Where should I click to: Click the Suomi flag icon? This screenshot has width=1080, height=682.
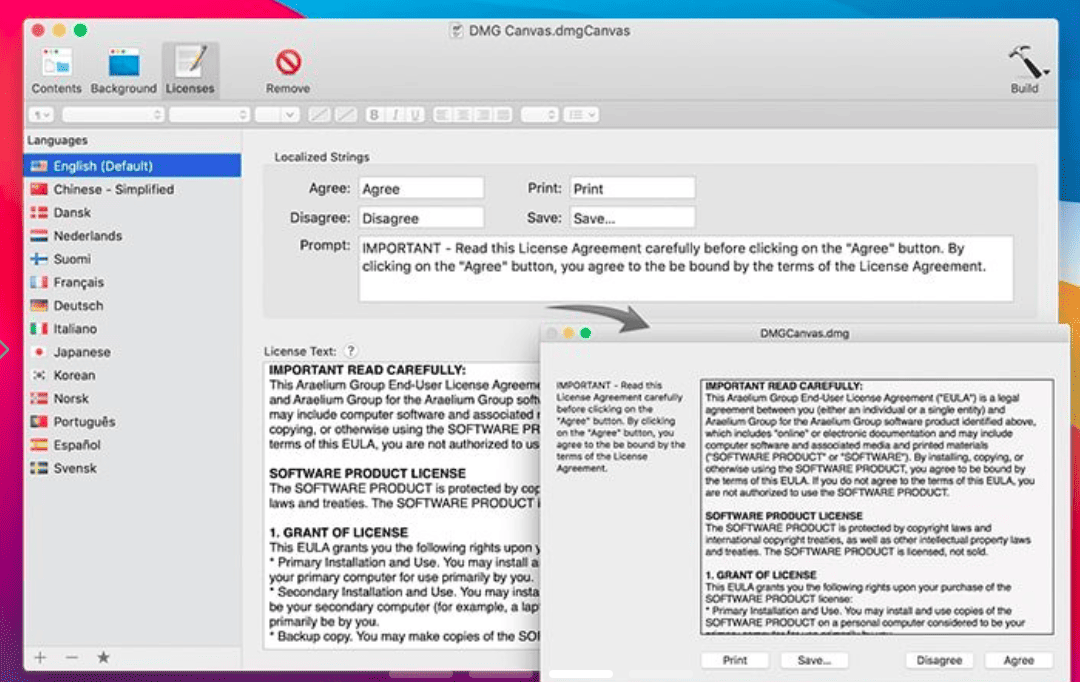click(39, 259)
